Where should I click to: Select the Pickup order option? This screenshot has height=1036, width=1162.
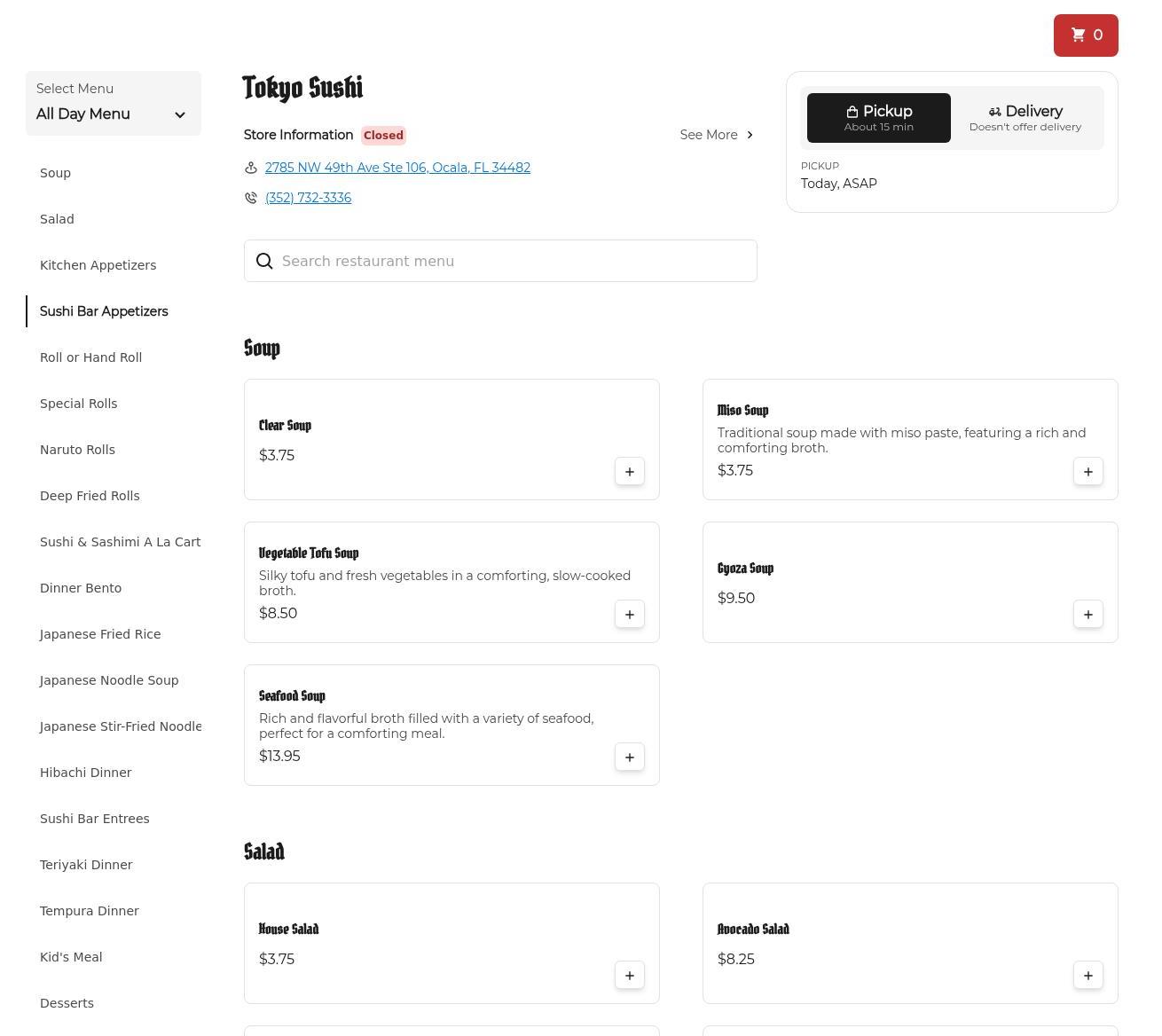(878, 118)
